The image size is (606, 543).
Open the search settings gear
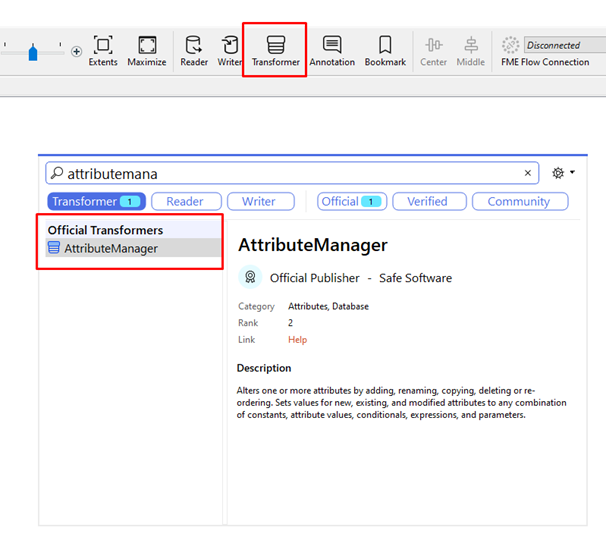click(558, 173)
